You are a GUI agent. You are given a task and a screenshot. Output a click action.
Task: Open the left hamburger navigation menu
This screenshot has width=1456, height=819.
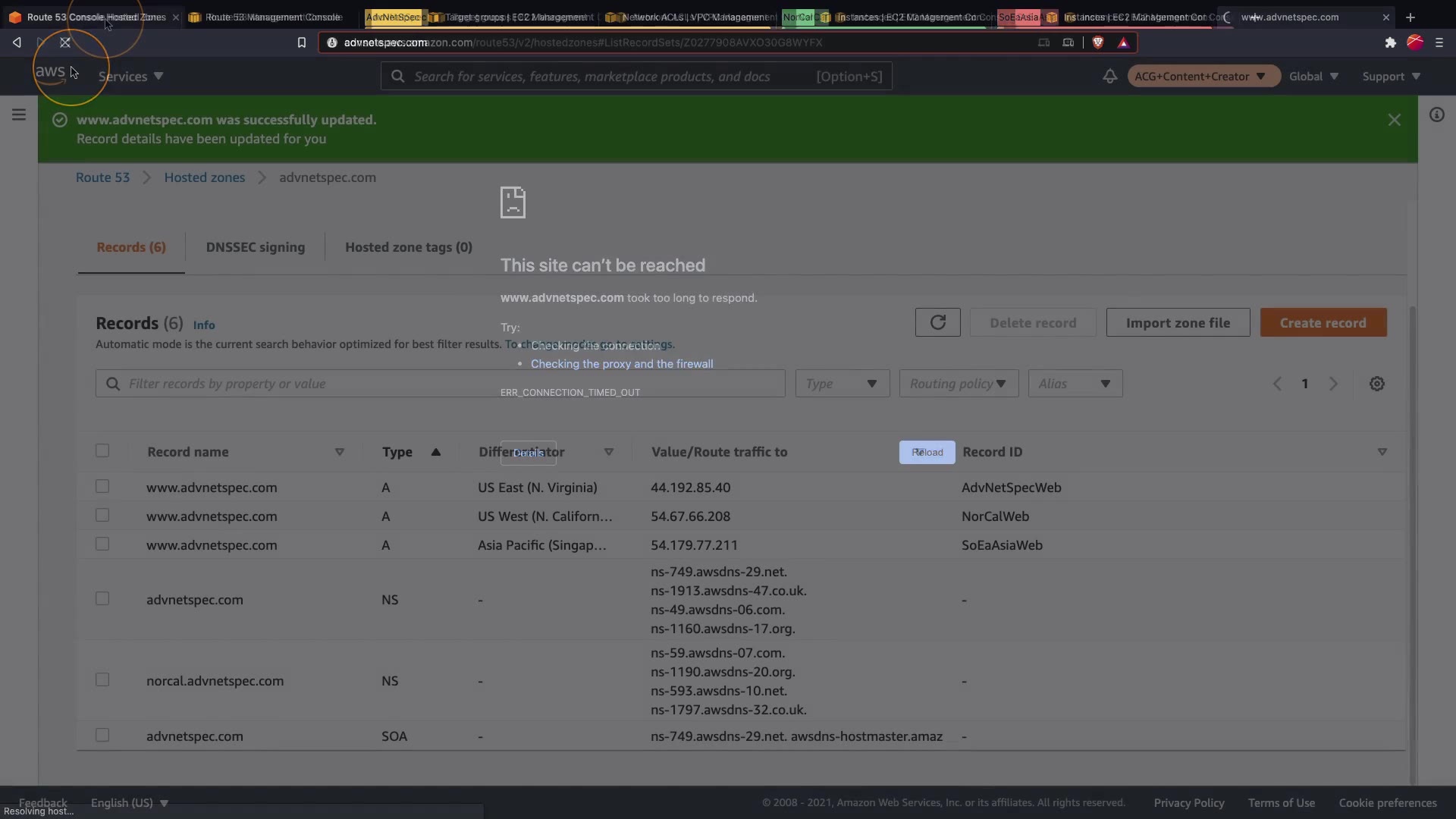click(19, 115)
